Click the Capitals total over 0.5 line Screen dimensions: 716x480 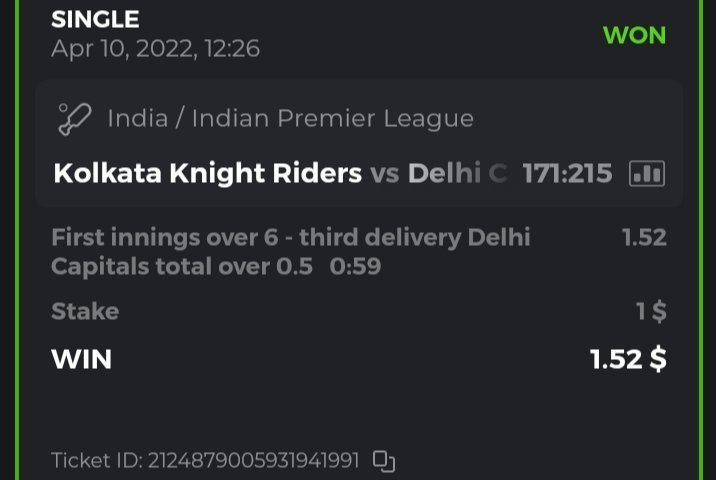[182, 267]
